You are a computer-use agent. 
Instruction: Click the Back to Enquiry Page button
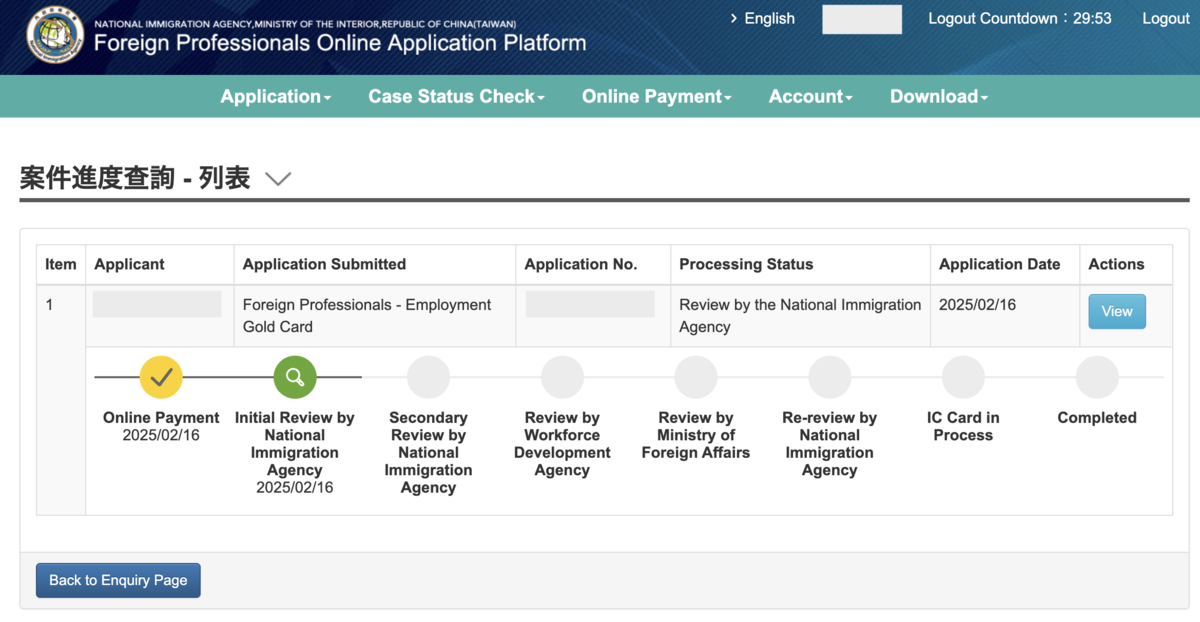118,580
